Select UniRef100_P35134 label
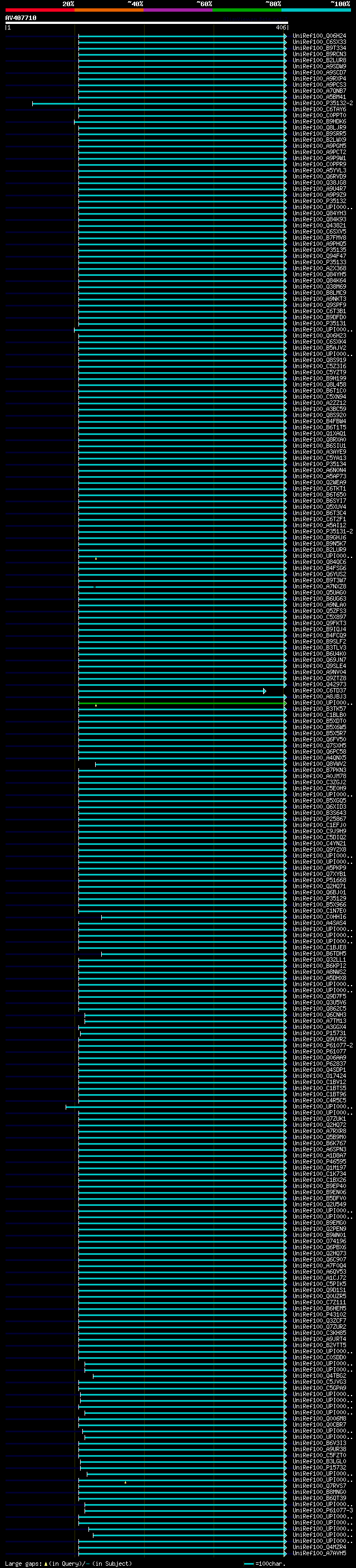Viewport: 356px width, 1568px height. coord(319,464)
